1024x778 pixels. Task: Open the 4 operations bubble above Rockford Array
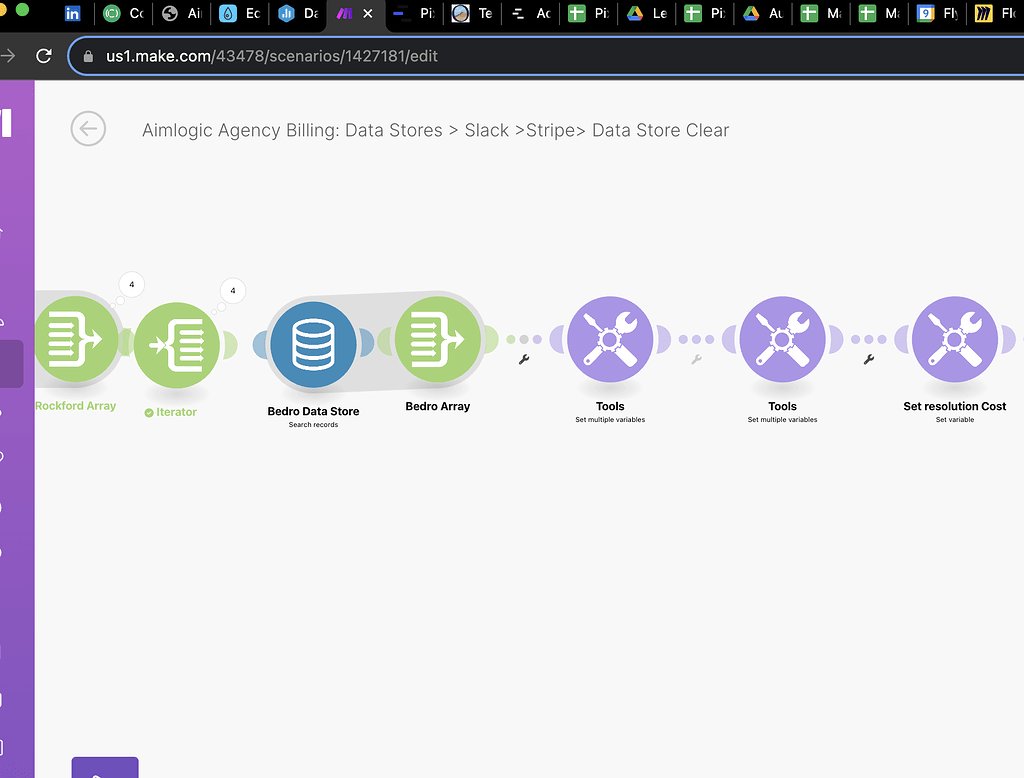[131, 284]
